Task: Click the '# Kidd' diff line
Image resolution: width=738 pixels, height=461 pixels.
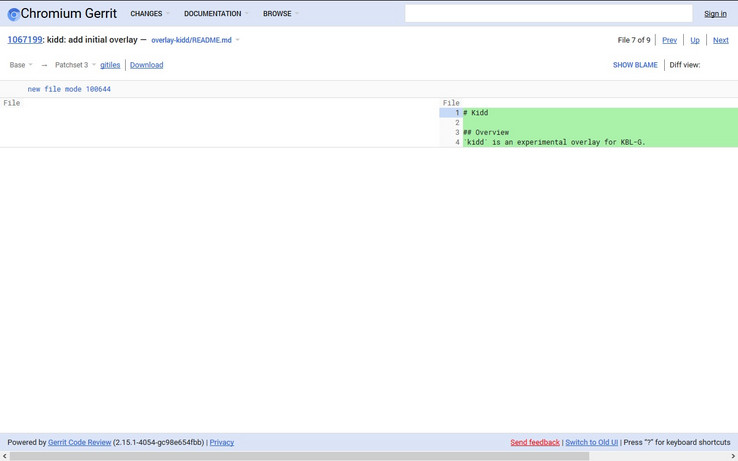Action: 600,113
